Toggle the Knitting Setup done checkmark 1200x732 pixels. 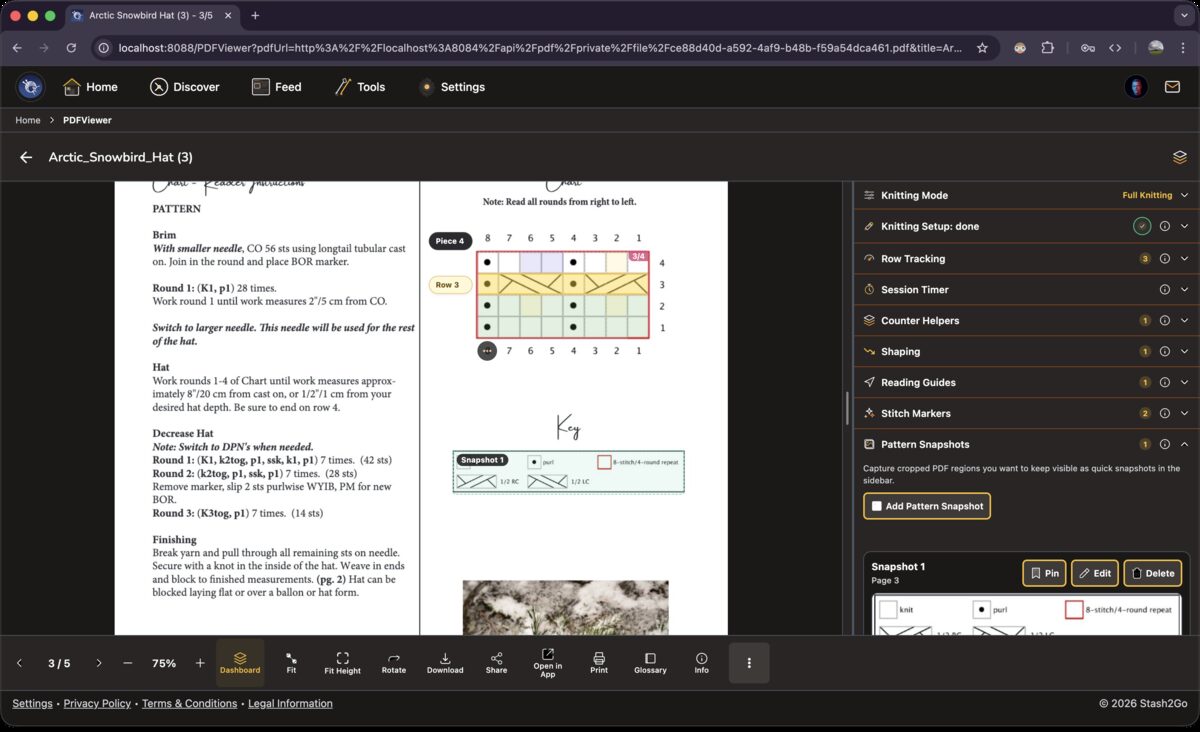pyautogui.click(x=1142, y=226)
